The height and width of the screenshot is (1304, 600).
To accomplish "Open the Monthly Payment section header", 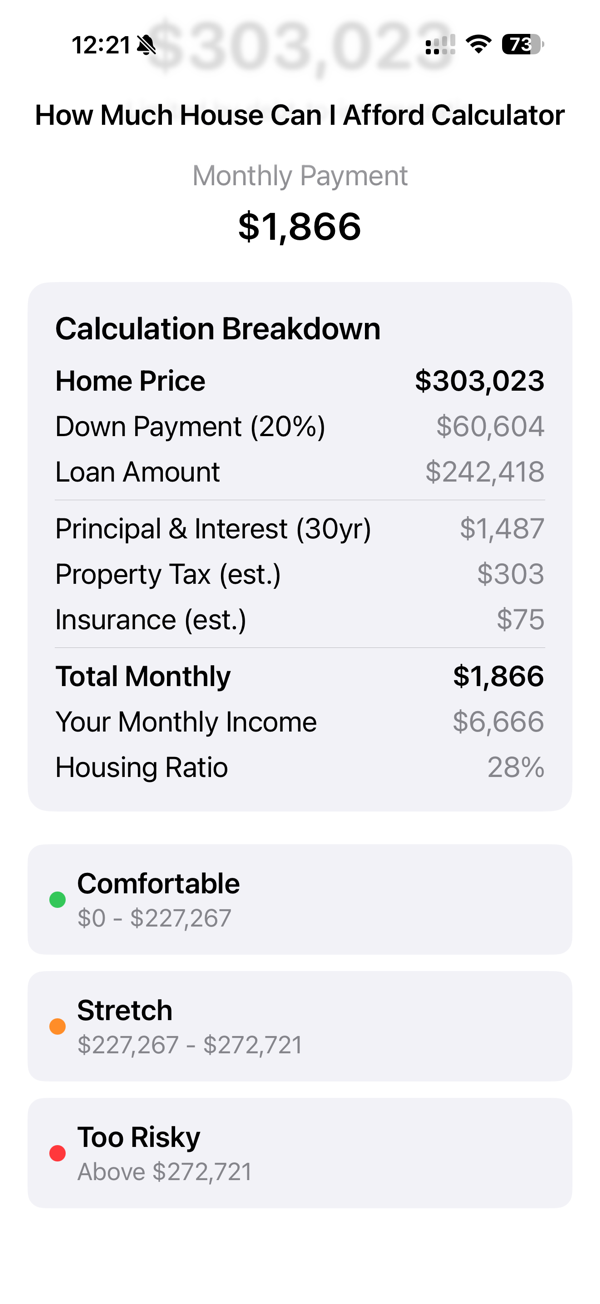I will pyautogui.click(x=300, y=175).
